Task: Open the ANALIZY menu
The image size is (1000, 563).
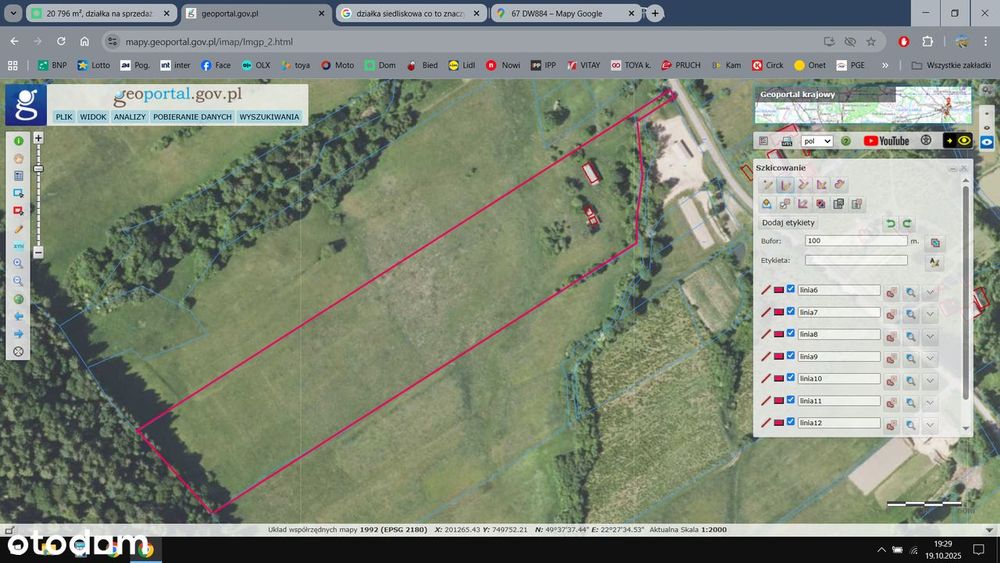Action: tap(129, 117)
